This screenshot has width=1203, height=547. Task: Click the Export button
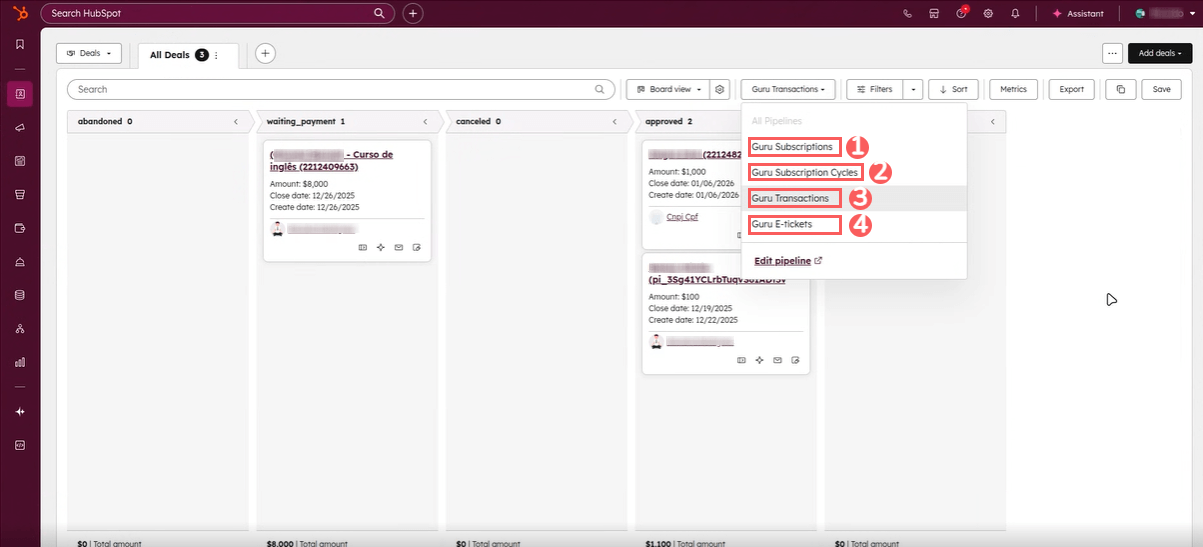tap(1071, 89)
